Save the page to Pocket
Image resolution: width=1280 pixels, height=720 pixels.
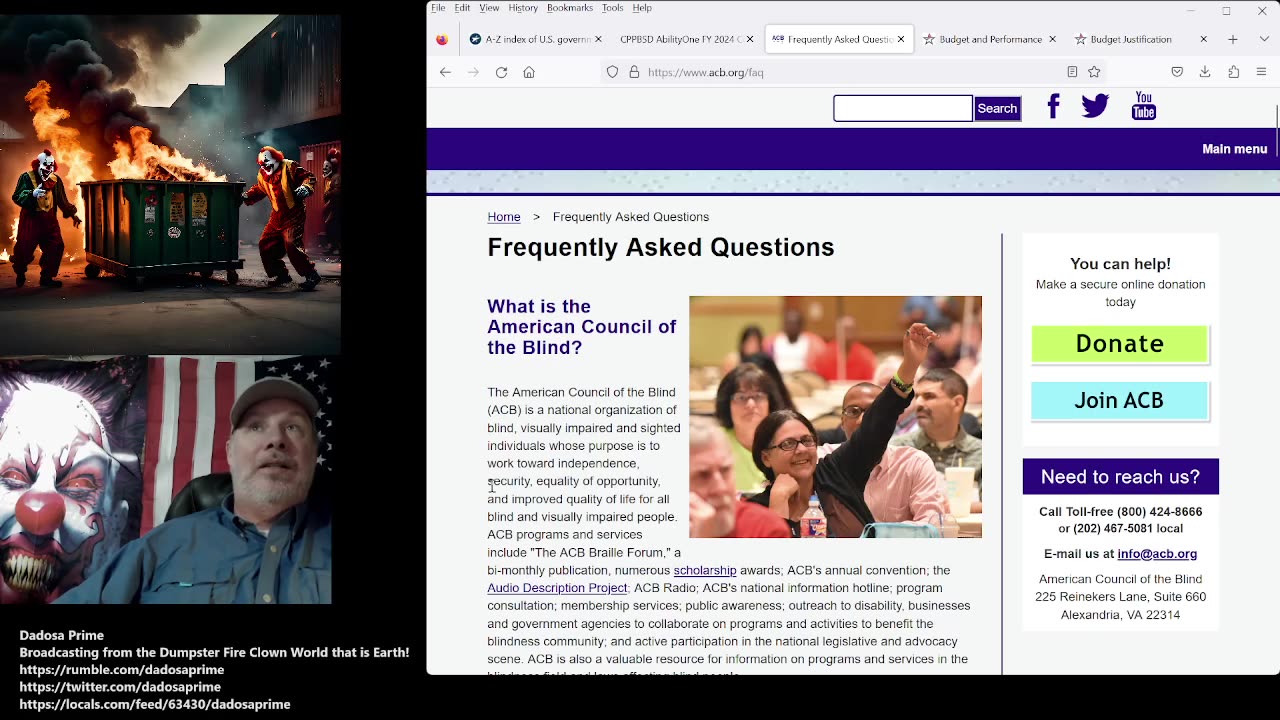pos(1177,72)
